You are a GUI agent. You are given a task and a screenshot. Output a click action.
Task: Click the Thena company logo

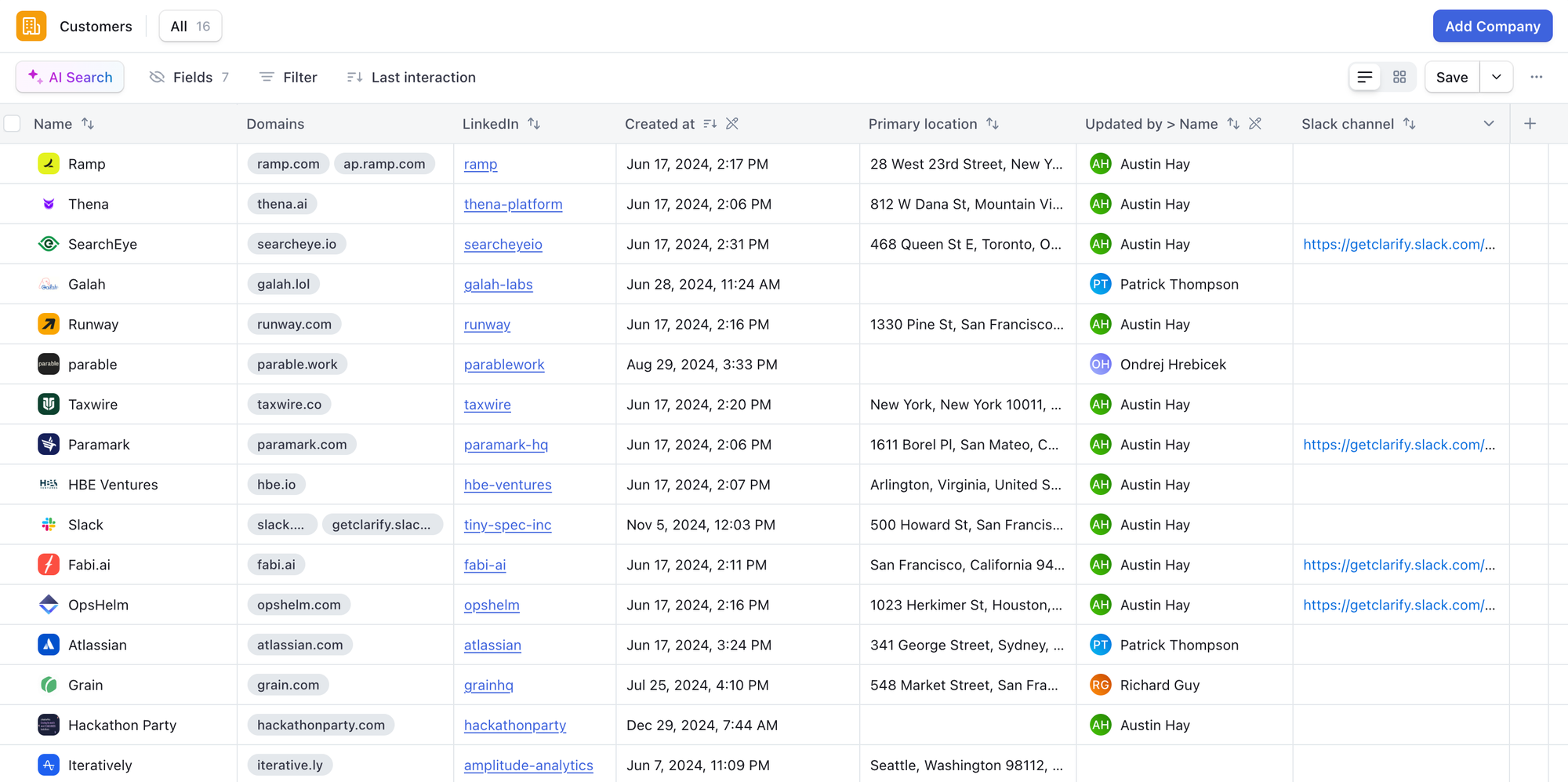49,204
